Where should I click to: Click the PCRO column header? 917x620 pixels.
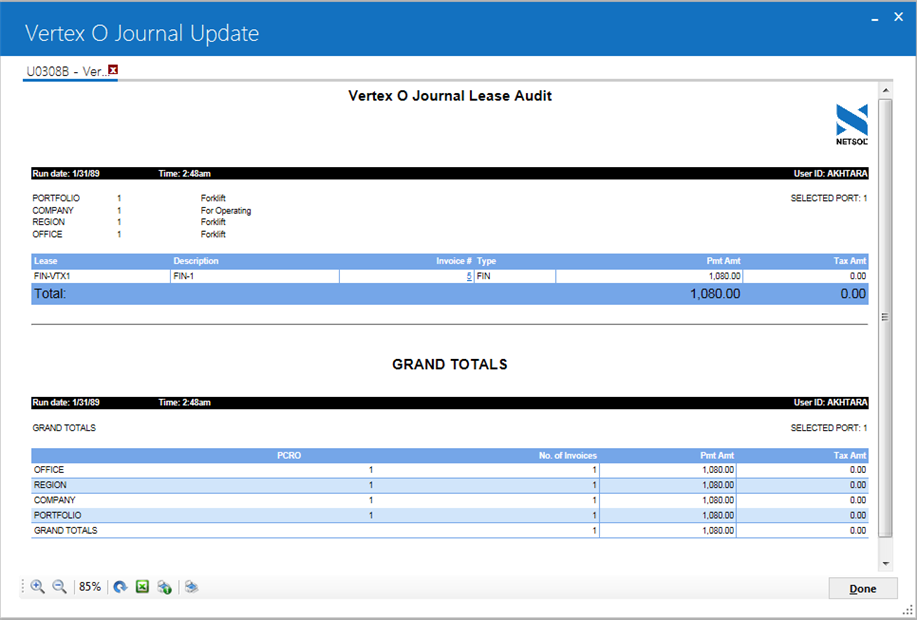(289, 455)
